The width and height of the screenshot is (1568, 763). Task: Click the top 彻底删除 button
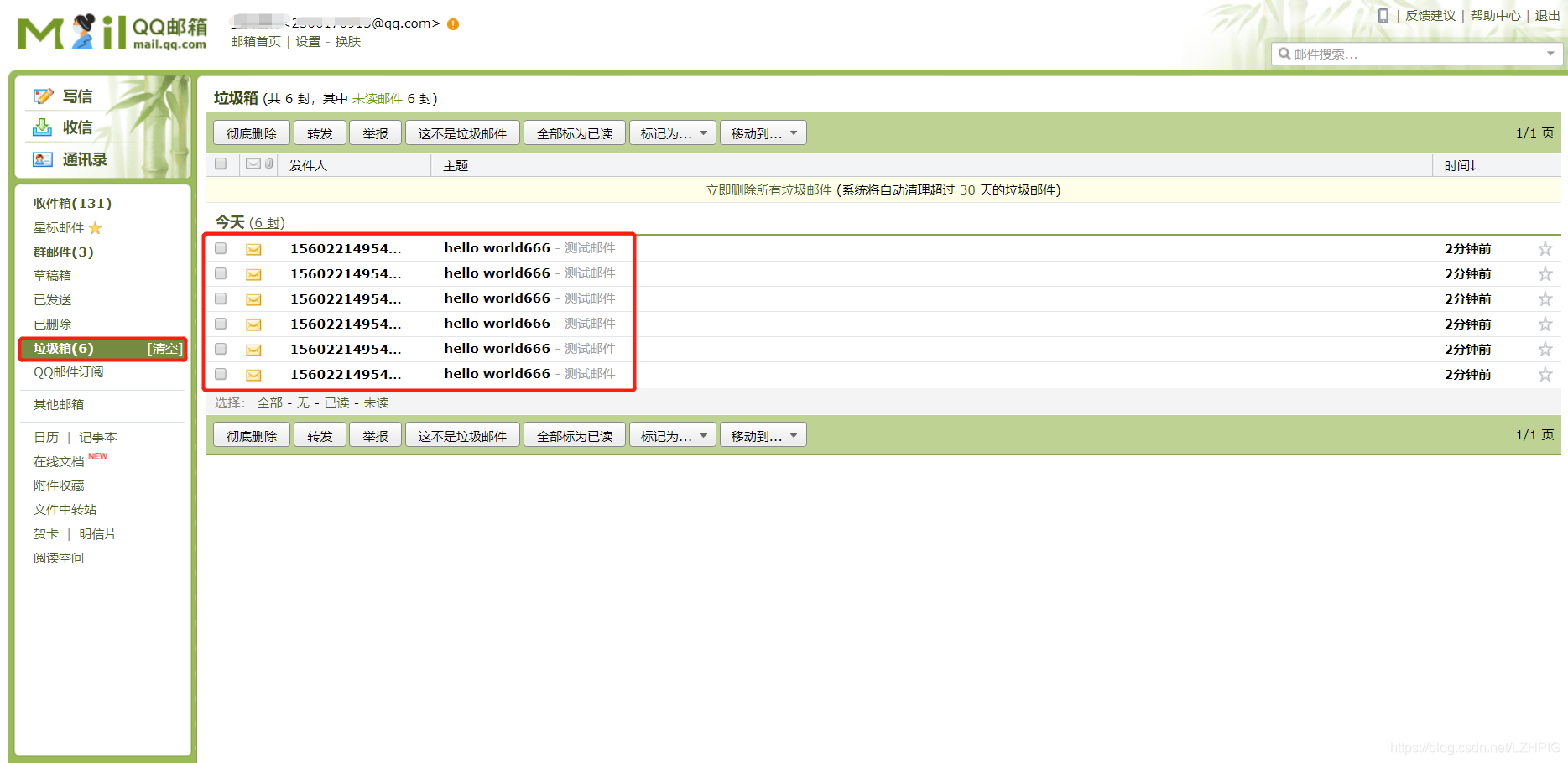click(252, 133)
